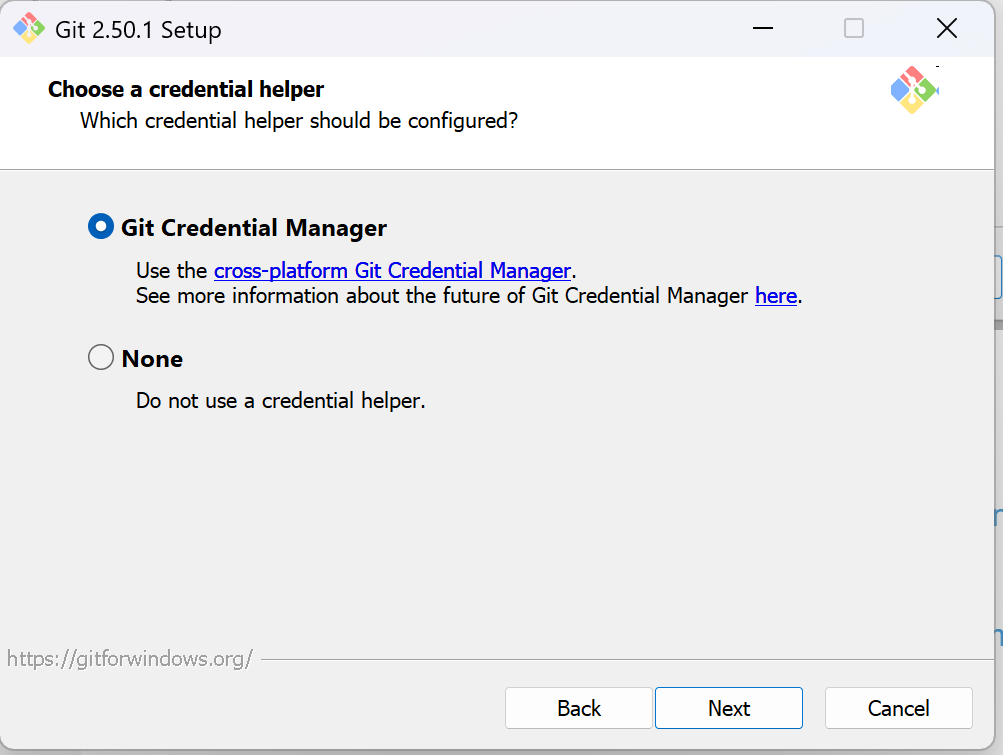Open the cross-platform Git Credential Manager link

coord(392,271)
